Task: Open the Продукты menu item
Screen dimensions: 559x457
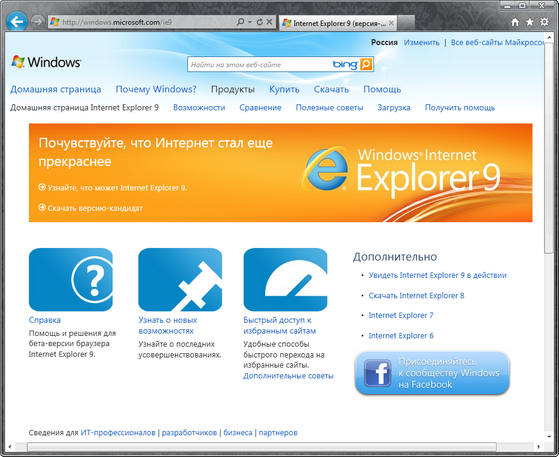Action: 232,89
